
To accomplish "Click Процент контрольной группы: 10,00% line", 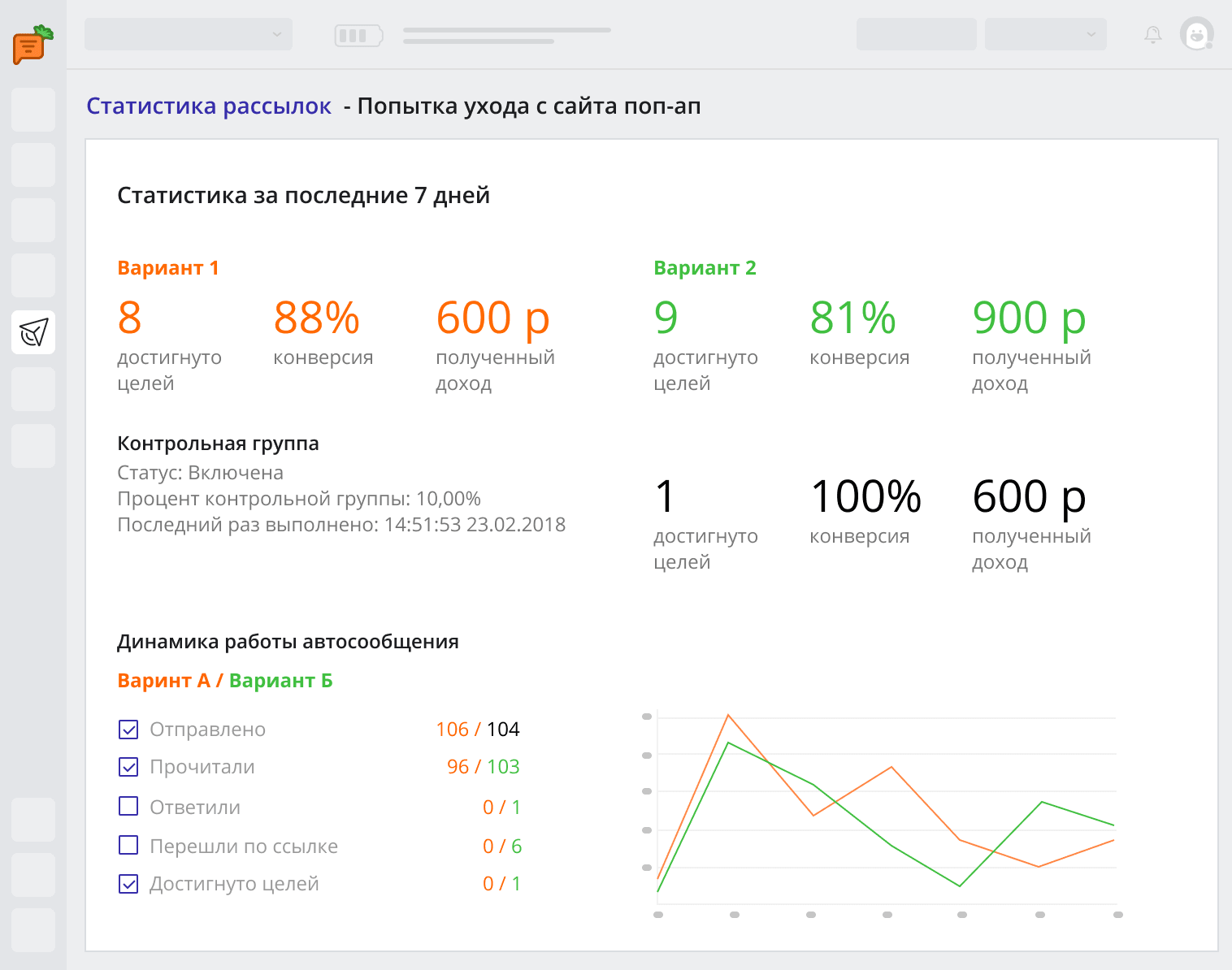I will coord(299,499).
